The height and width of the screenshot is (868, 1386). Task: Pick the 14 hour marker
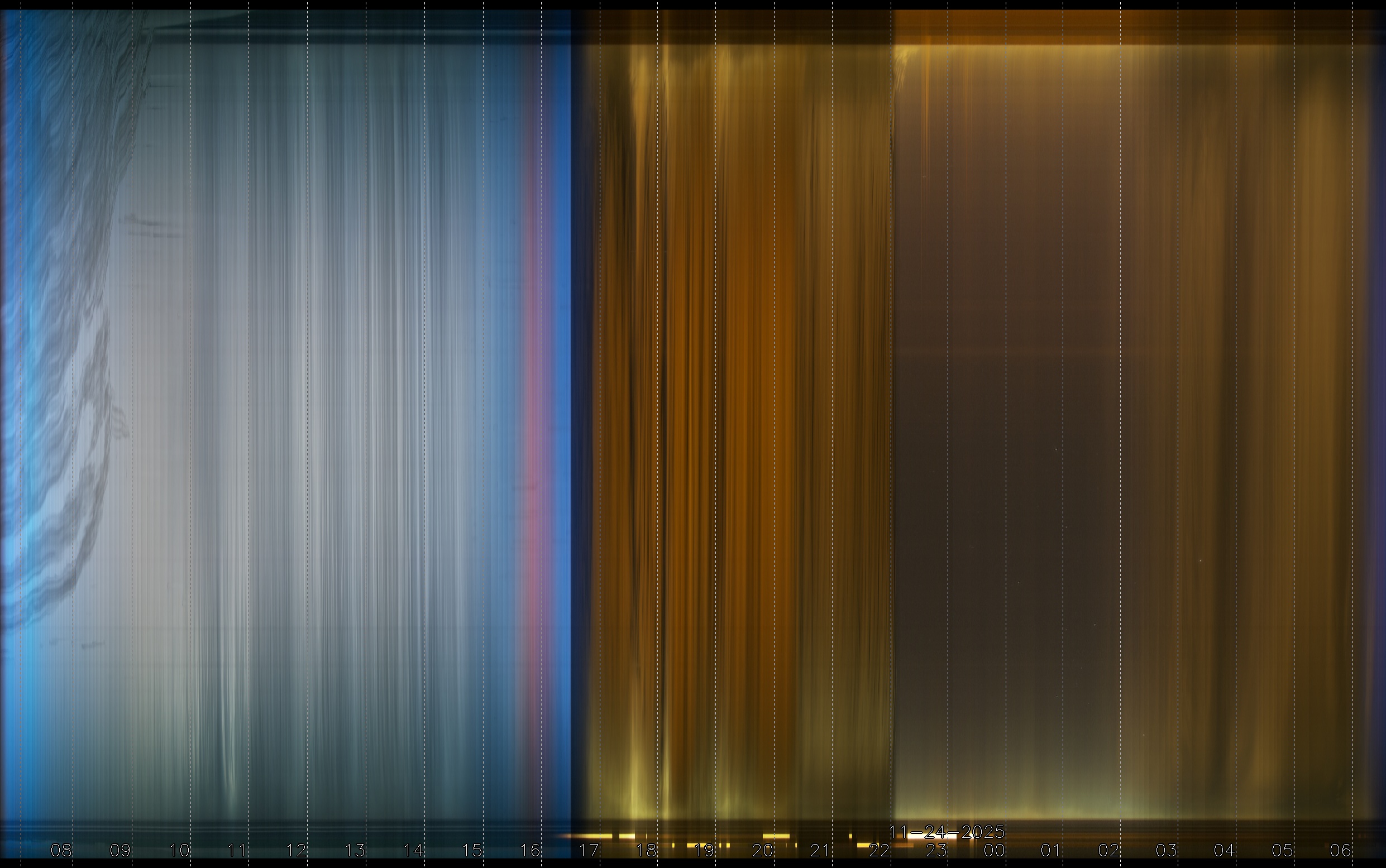pos(413,850)
